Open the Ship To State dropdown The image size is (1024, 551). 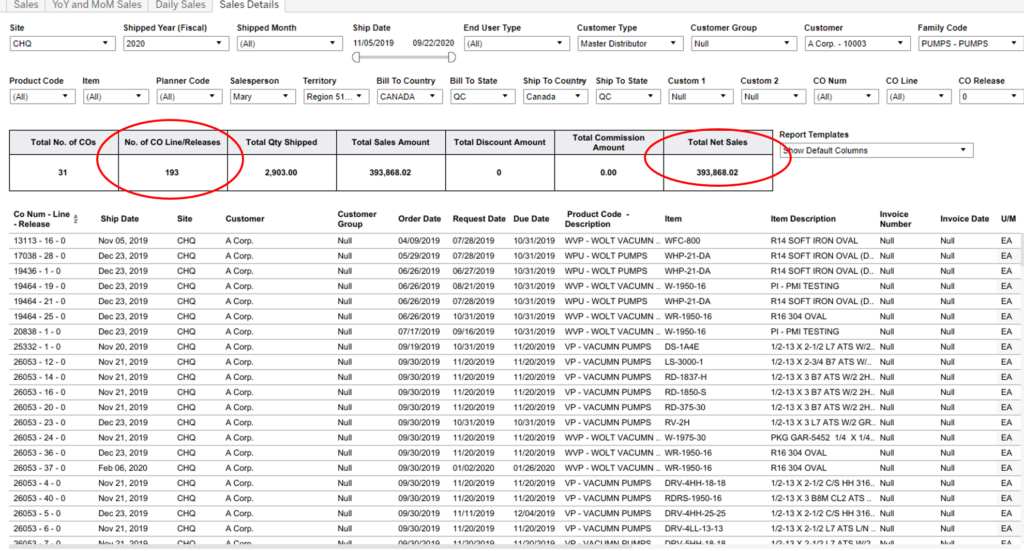coord(628,97)
